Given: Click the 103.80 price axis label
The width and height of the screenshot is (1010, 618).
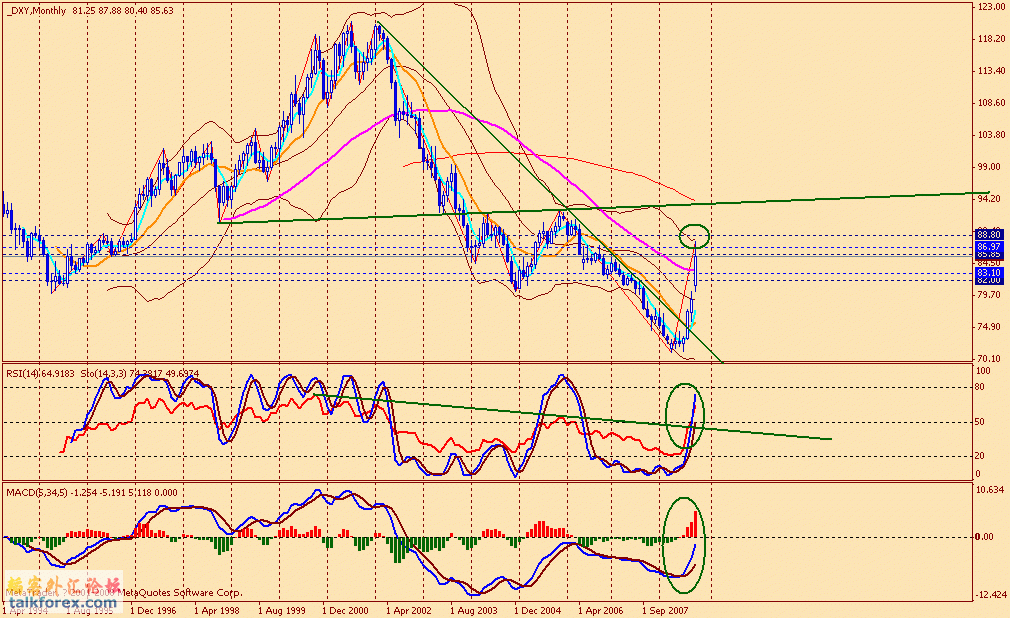Looking at the screenshot, I should click(991, 135).
